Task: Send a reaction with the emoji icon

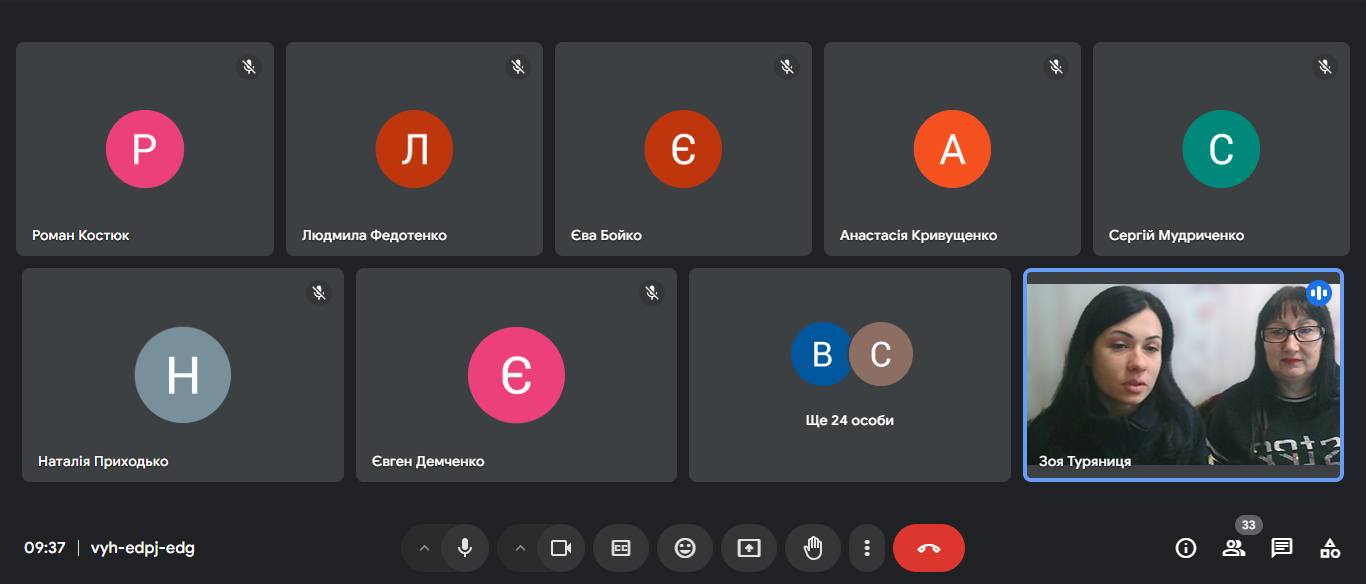Action: point(685,548)
